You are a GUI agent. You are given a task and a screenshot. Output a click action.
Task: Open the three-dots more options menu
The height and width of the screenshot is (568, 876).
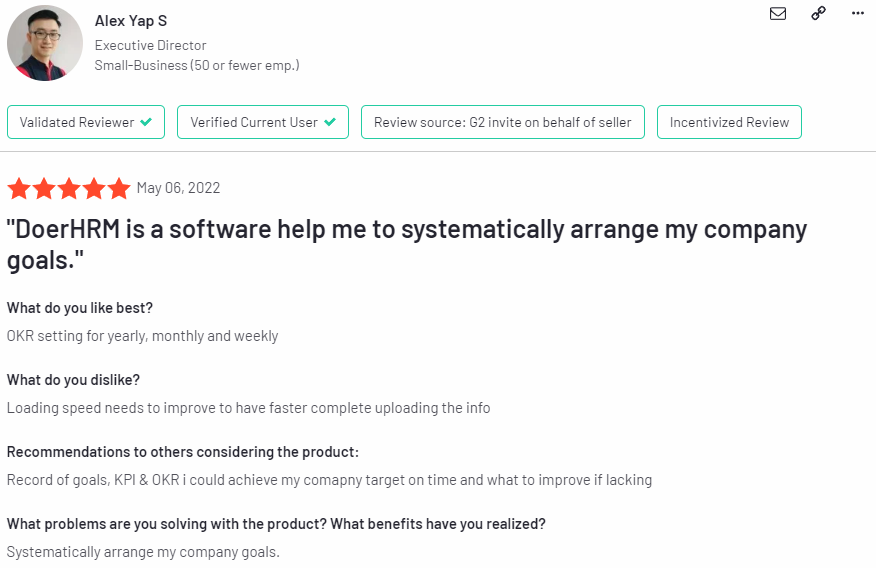858,13
